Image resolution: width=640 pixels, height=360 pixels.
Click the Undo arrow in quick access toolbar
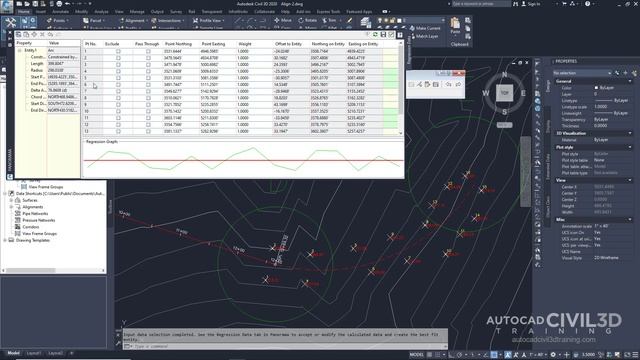tap(68, 4)
